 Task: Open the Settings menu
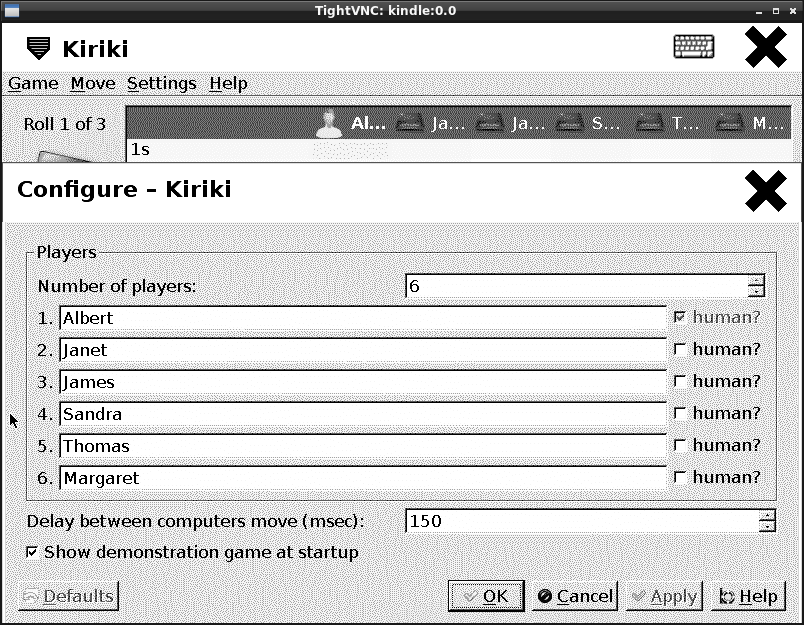click(x=162, y=83)
